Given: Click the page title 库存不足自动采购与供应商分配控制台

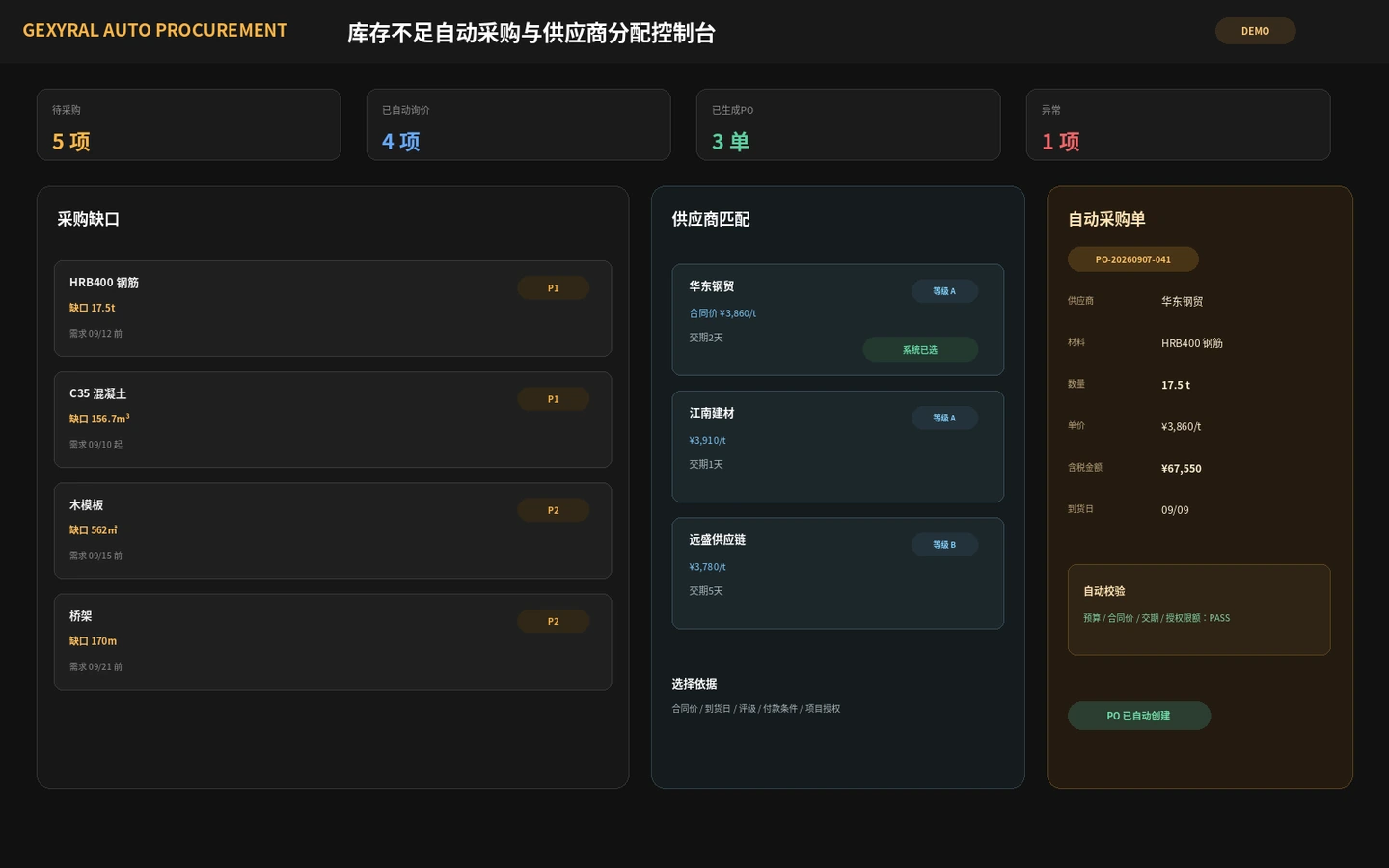Looking at the screenshot, I should (531, 34).
